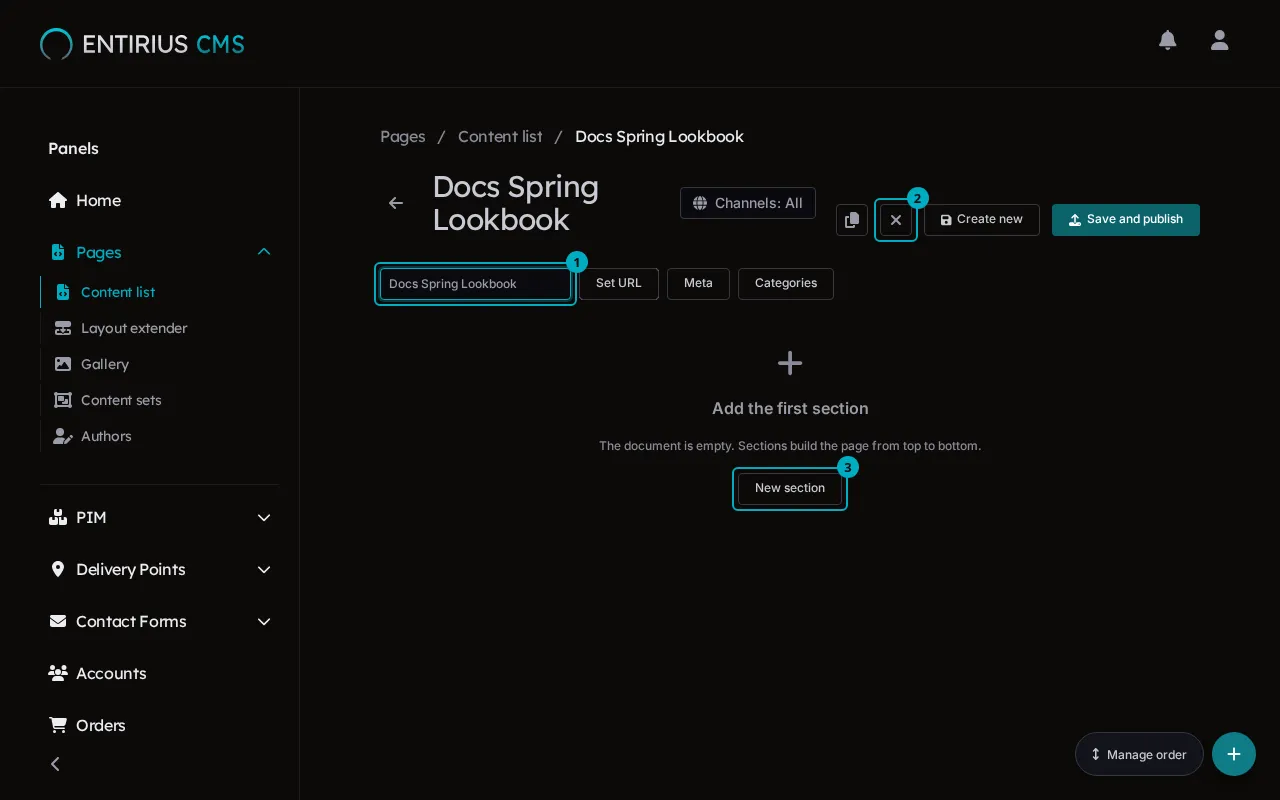
Task: Click the round plus floating button
Action: tap(1234, 754)
